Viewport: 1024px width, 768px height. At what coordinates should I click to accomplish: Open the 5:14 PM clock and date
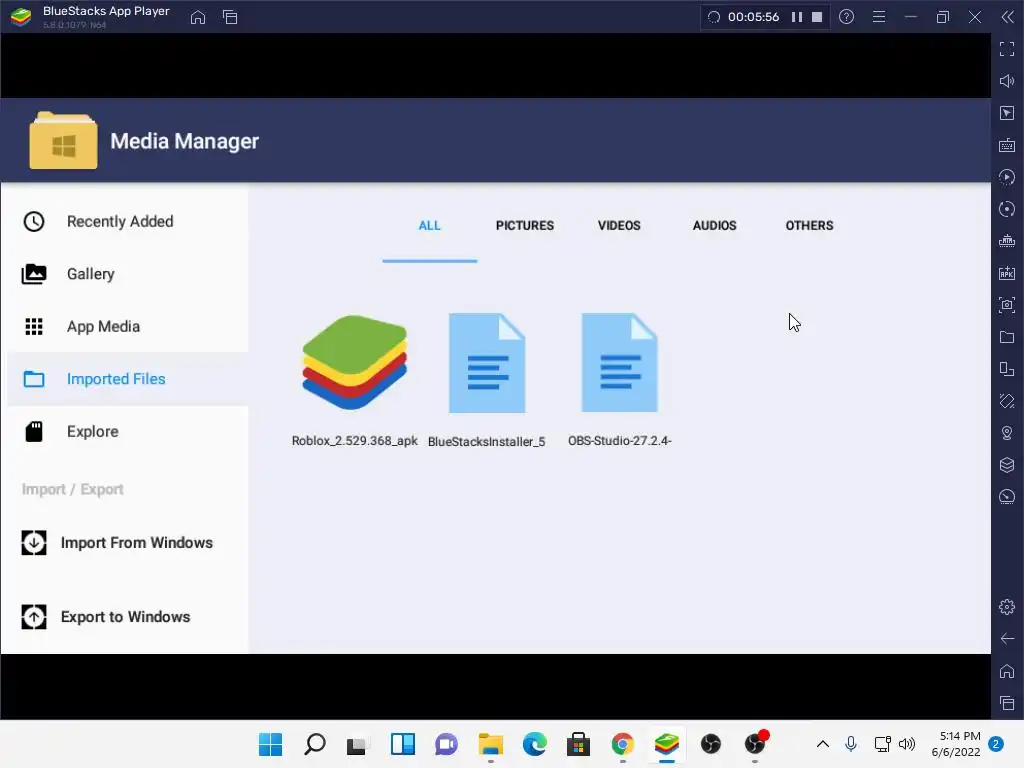coord(956,744)
